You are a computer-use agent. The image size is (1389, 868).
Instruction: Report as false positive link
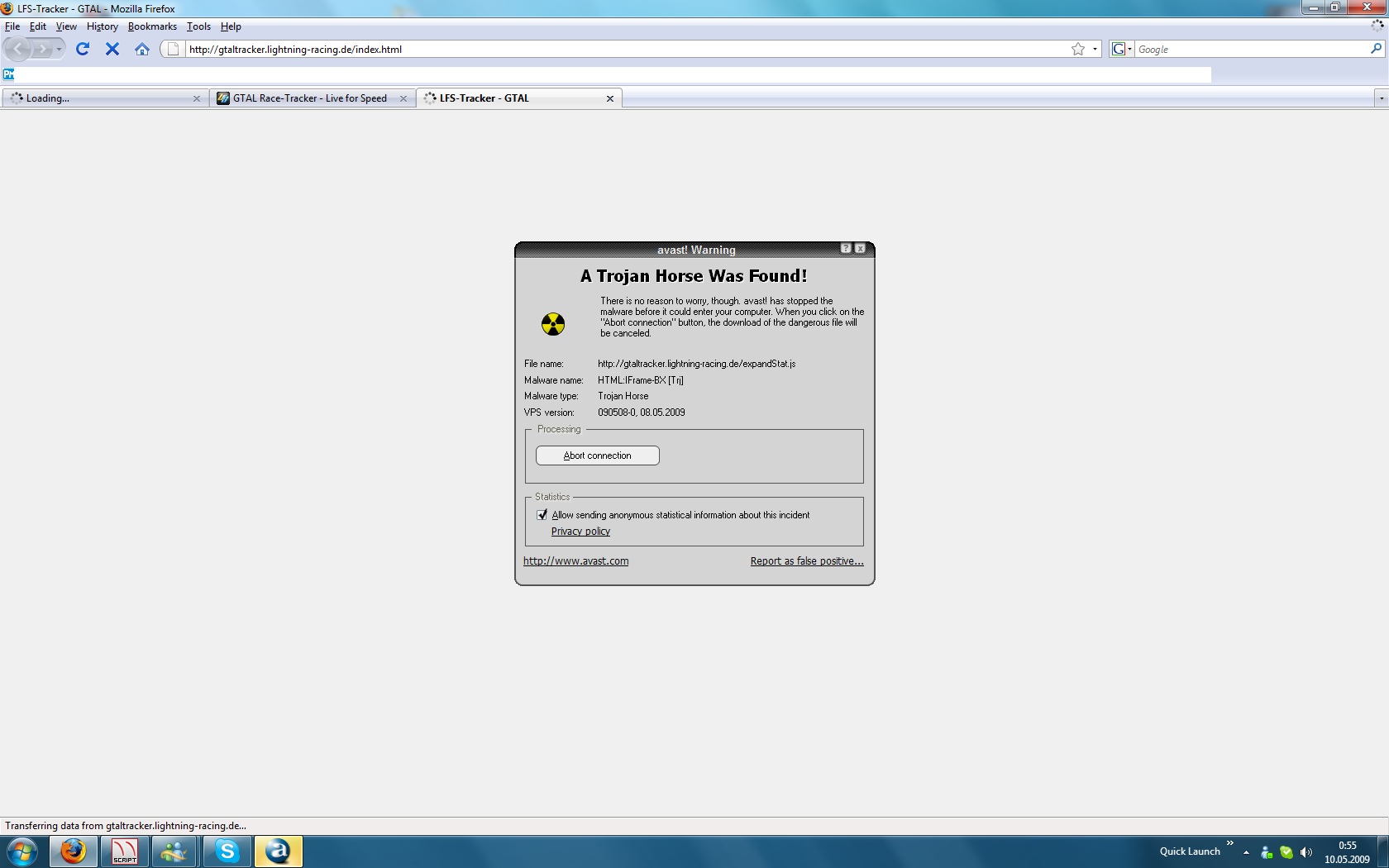[x=807, y=561]
